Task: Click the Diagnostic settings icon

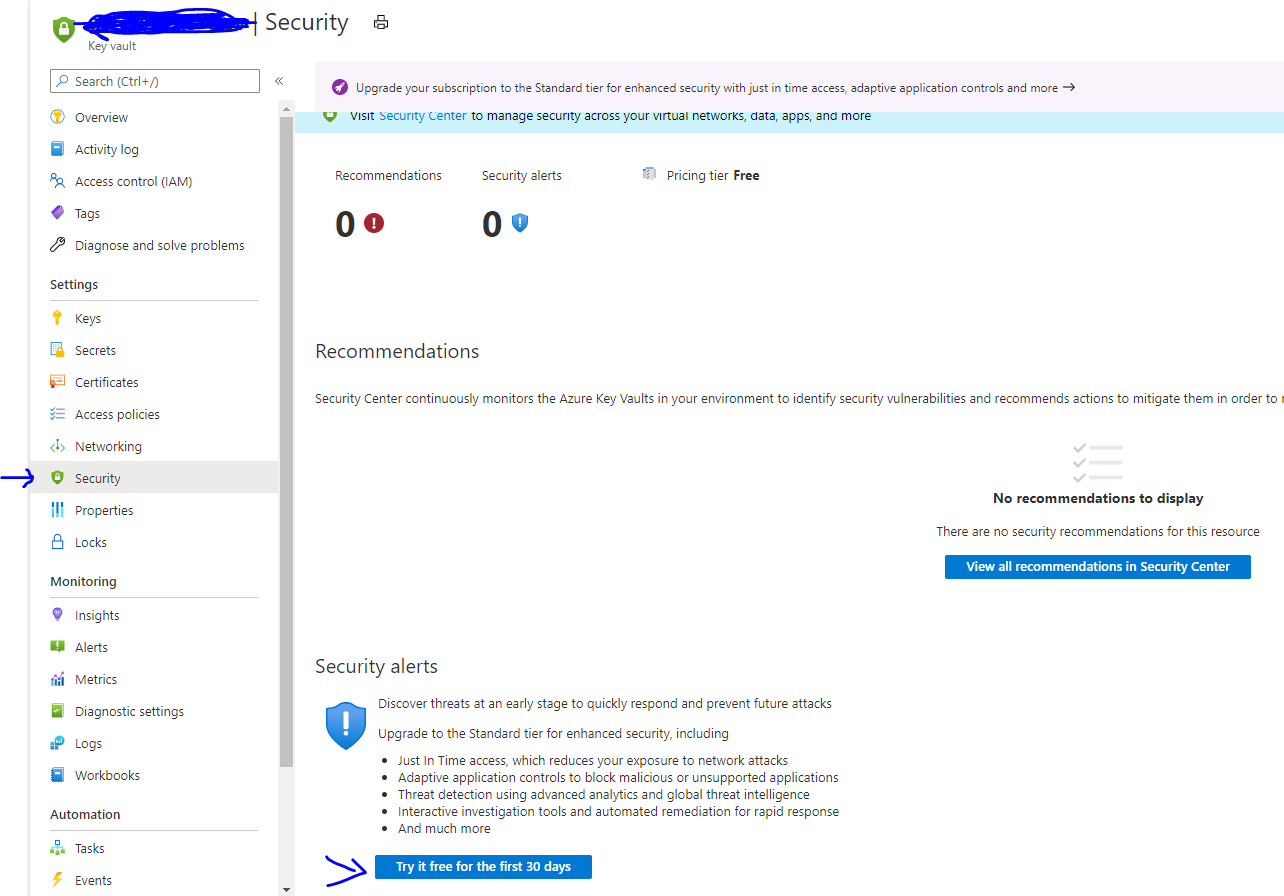Action: [57, 711]
